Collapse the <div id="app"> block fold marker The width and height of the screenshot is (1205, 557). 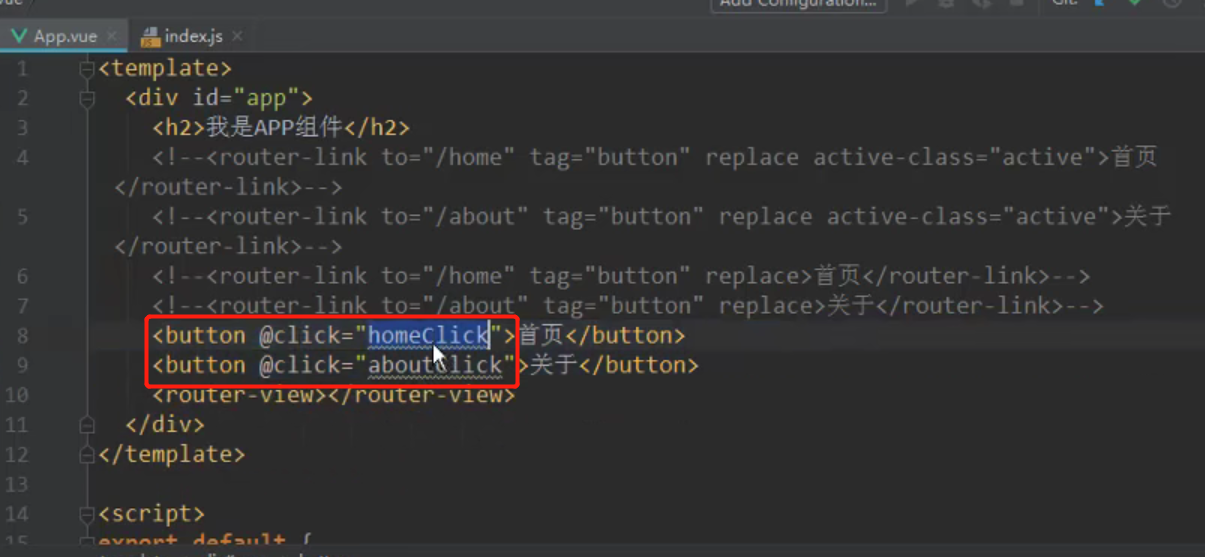pyautogui.click(x=87, y=98)
